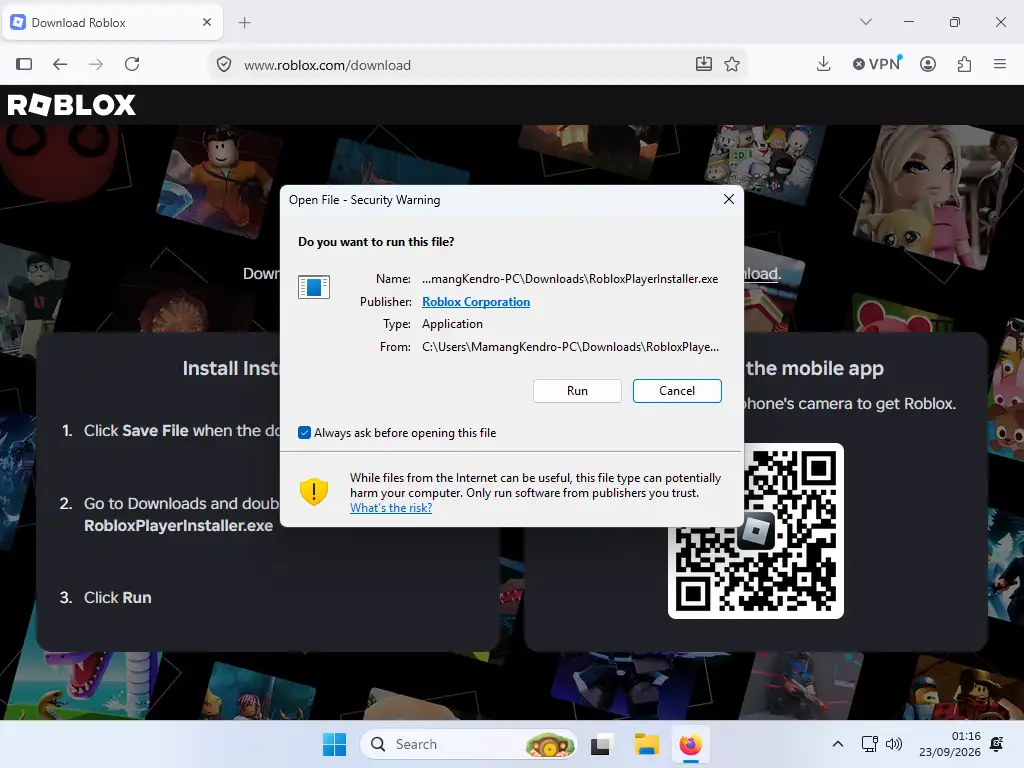Open notifications bell in system tray
Image resolution: width=1024 pixels, height=768 pixels.
997,744
